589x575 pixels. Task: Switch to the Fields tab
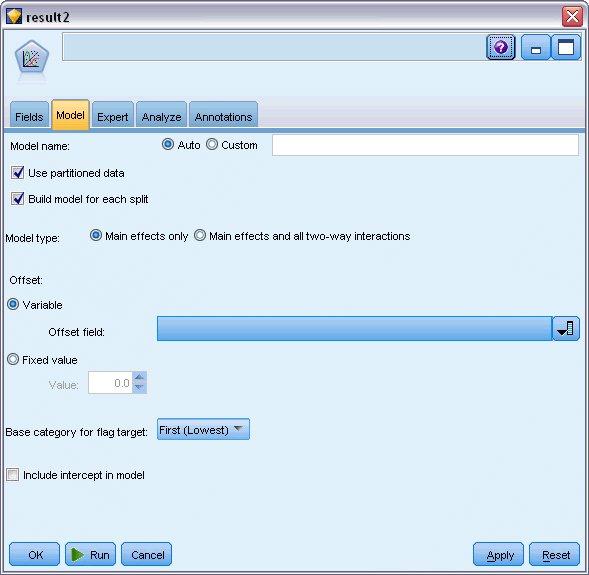pyautogui.click(x=29, y=116)
